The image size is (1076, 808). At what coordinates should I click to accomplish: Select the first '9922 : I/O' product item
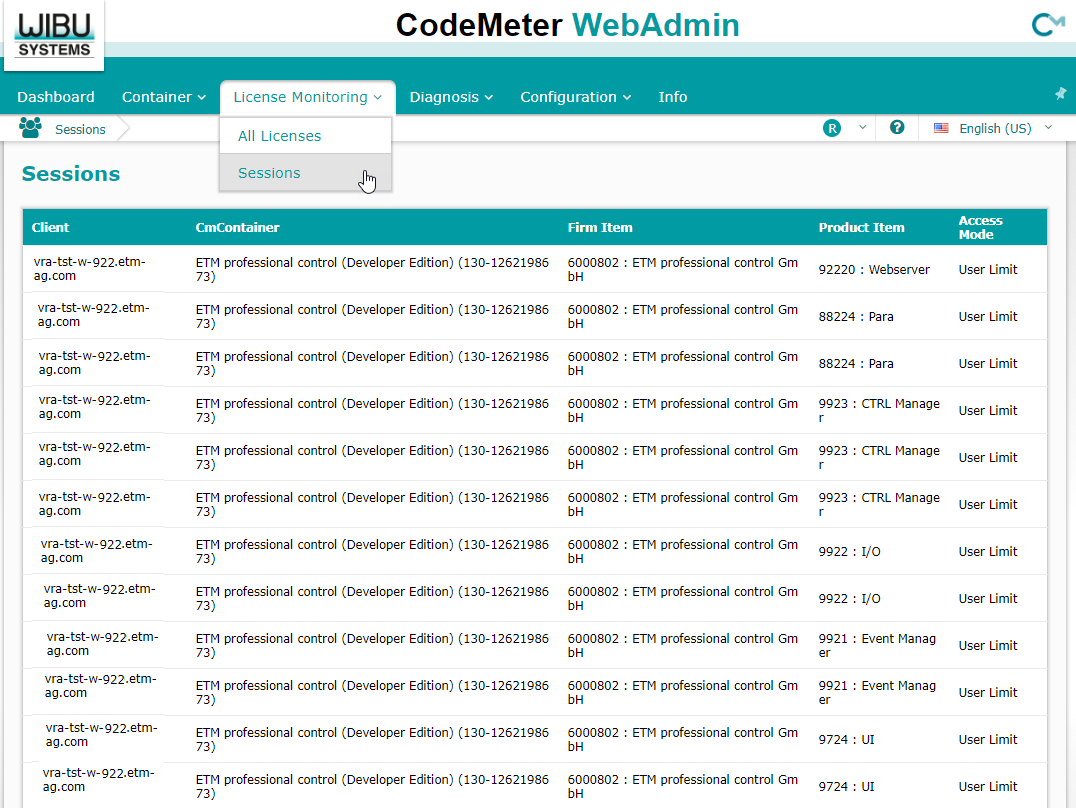[x=850, y=551]
